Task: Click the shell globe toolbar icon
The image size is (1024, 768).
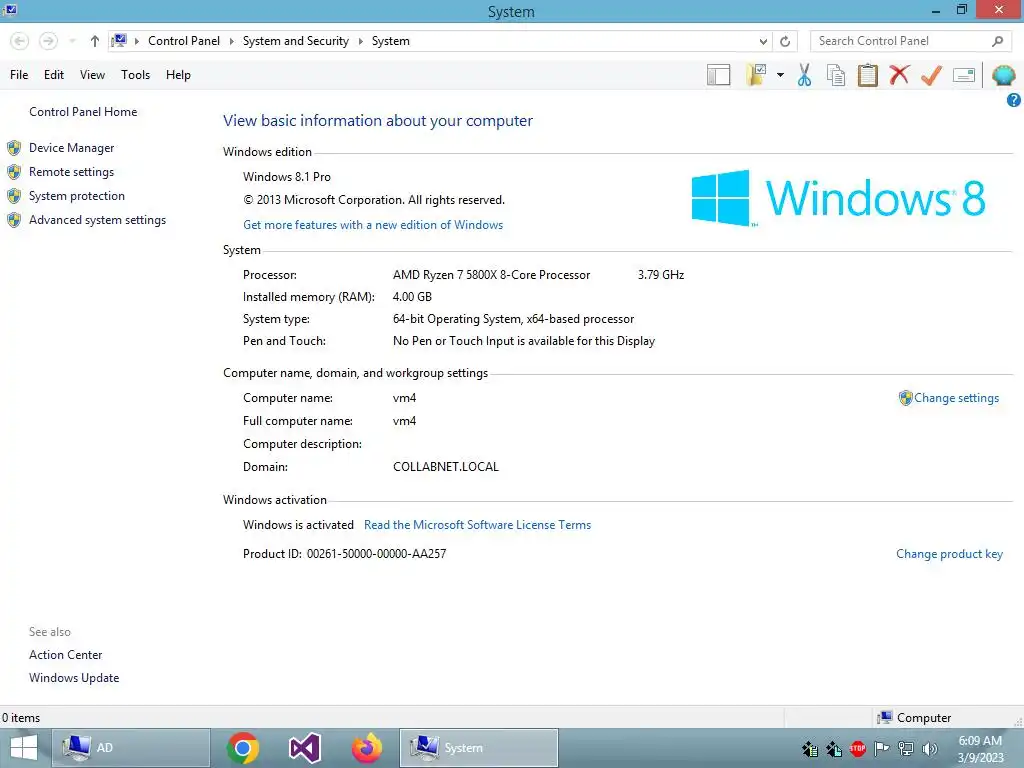Action: pos(1004,75)
